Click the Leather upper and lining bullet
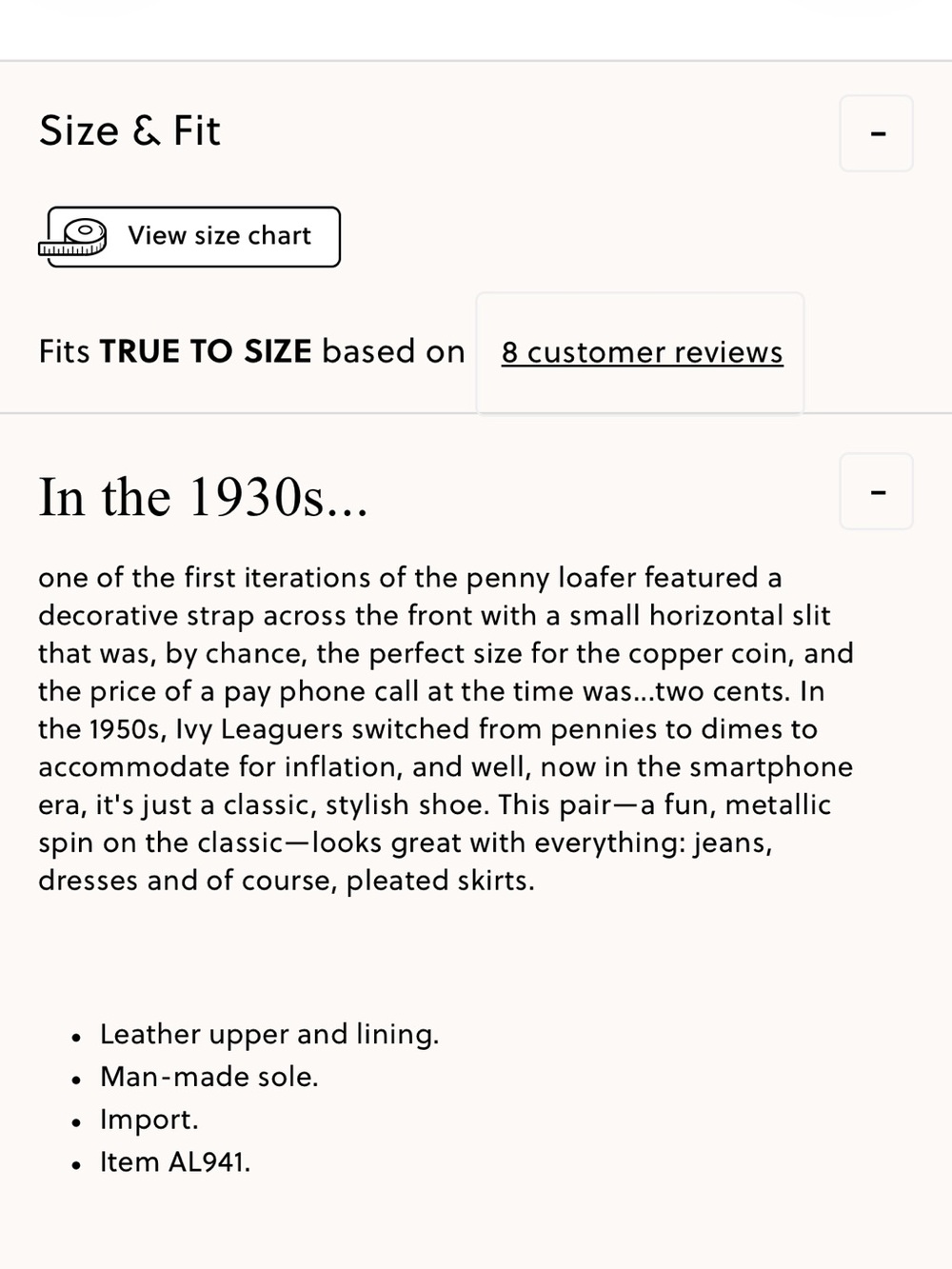The height and width of the screenshot is (1269, 952). [269, 1034]
